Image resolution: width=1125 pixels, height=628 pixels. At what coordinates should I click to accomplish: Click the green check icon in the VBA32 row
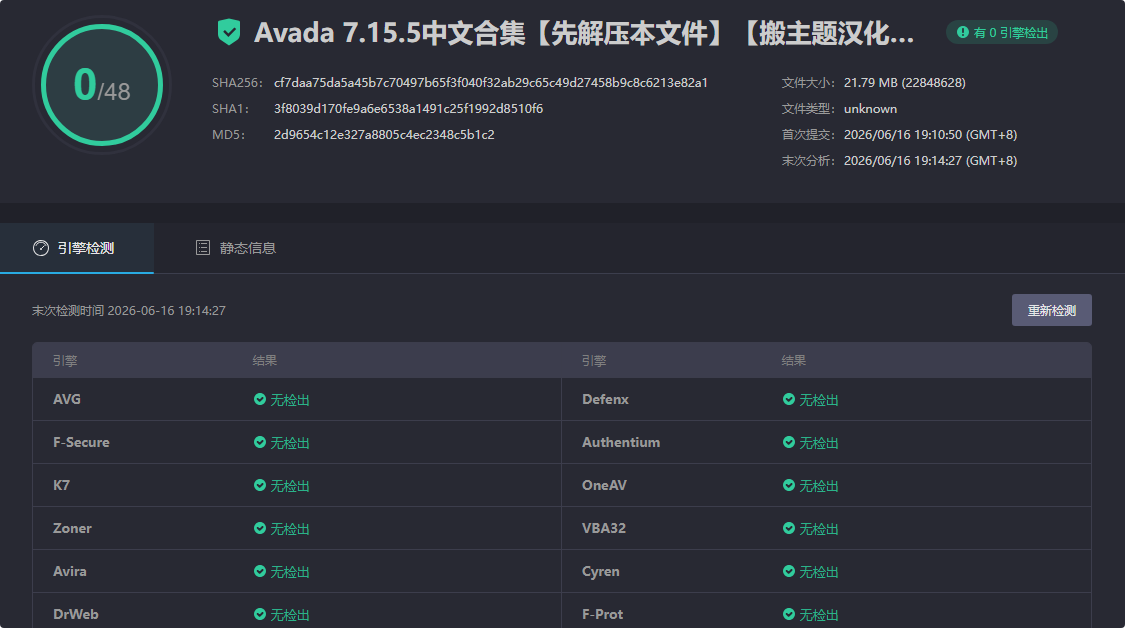pyautogui.click(x=789, y=528)
